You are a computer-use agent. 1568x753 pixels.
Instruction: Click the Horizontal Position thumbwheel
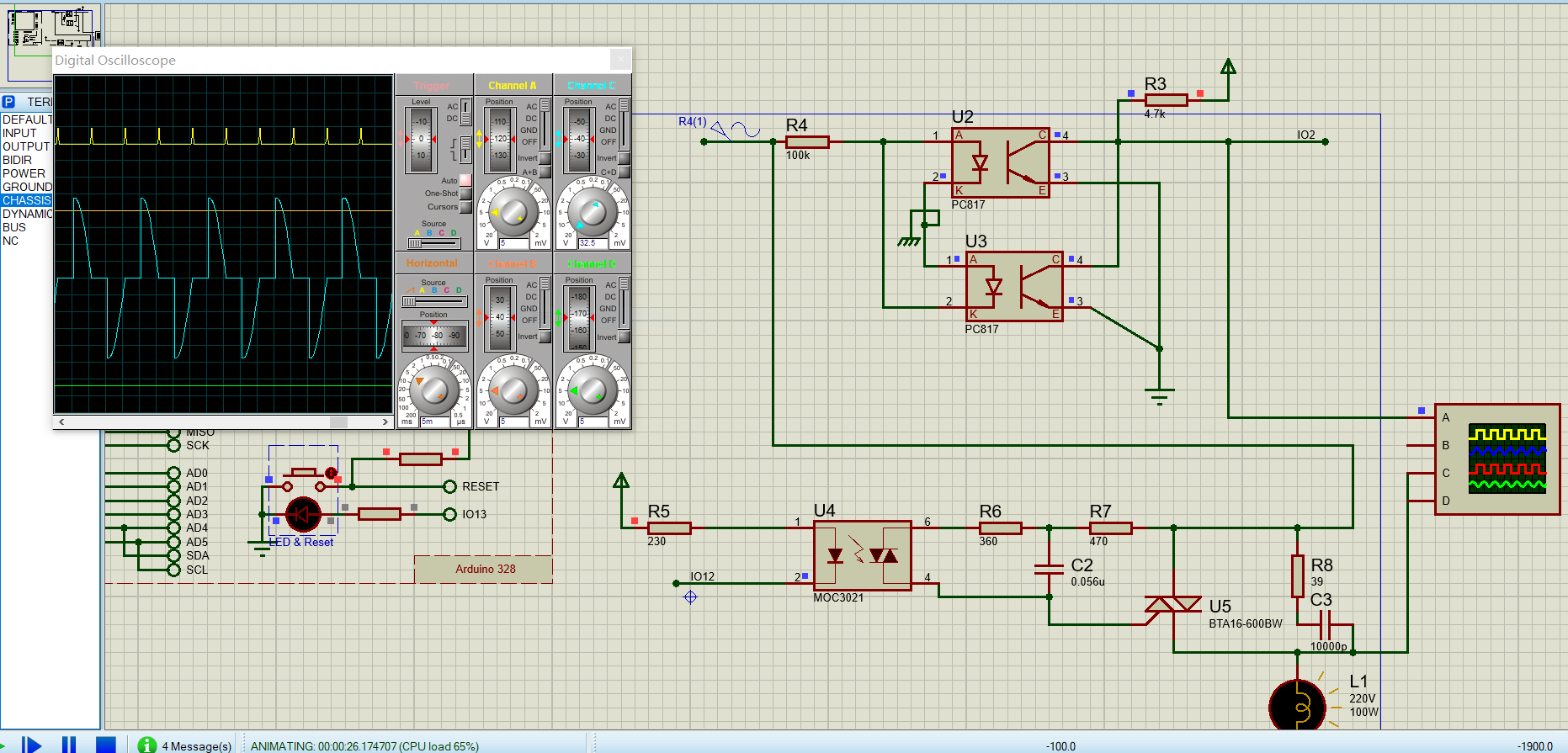[434, 335]
